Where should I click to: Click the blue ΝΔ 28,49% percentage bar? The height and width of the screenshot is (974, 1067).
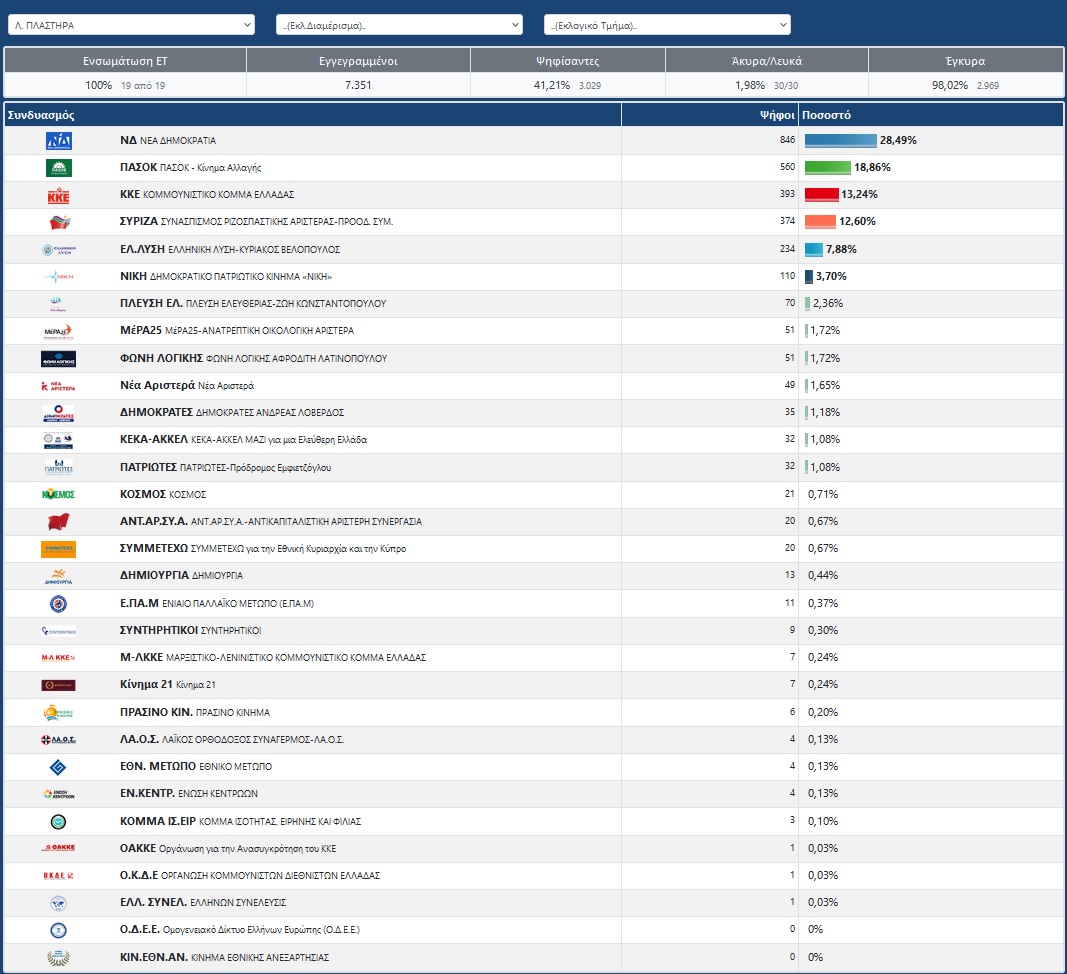[x=840, y=140]
